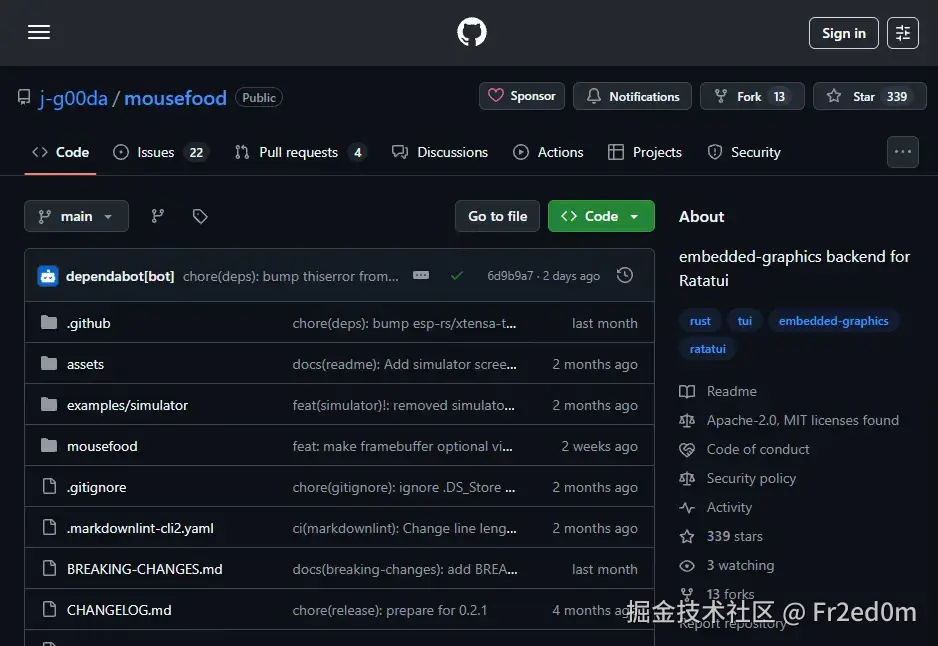Click the Go to file button
The height and width of the screenshot is (646, 938).
click(497, 215)
